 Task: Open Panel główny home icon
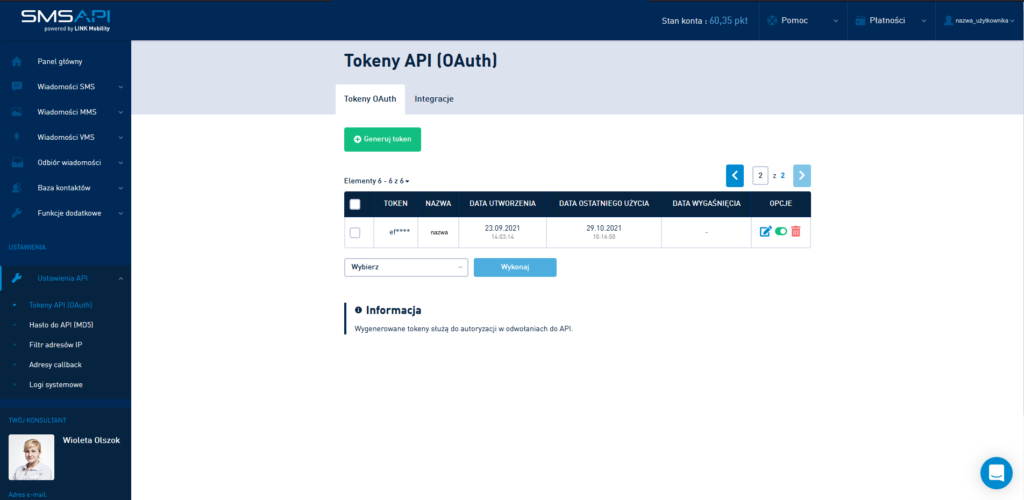tap(17, 61)
